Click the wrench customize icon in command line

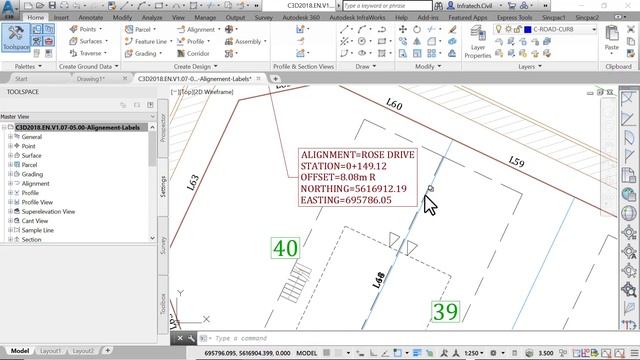[191, 338]
